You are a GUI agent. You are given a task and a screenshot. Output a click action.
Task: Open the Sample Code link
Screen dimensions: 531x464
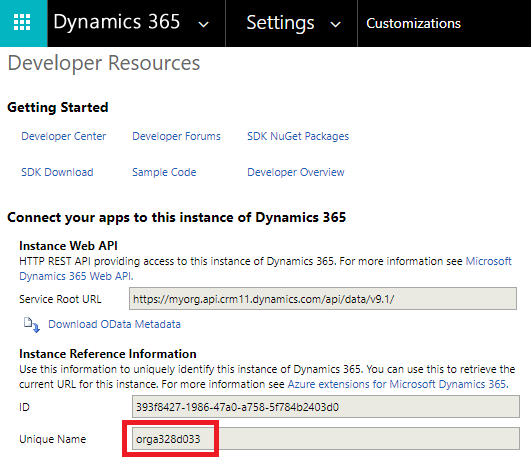164,172
